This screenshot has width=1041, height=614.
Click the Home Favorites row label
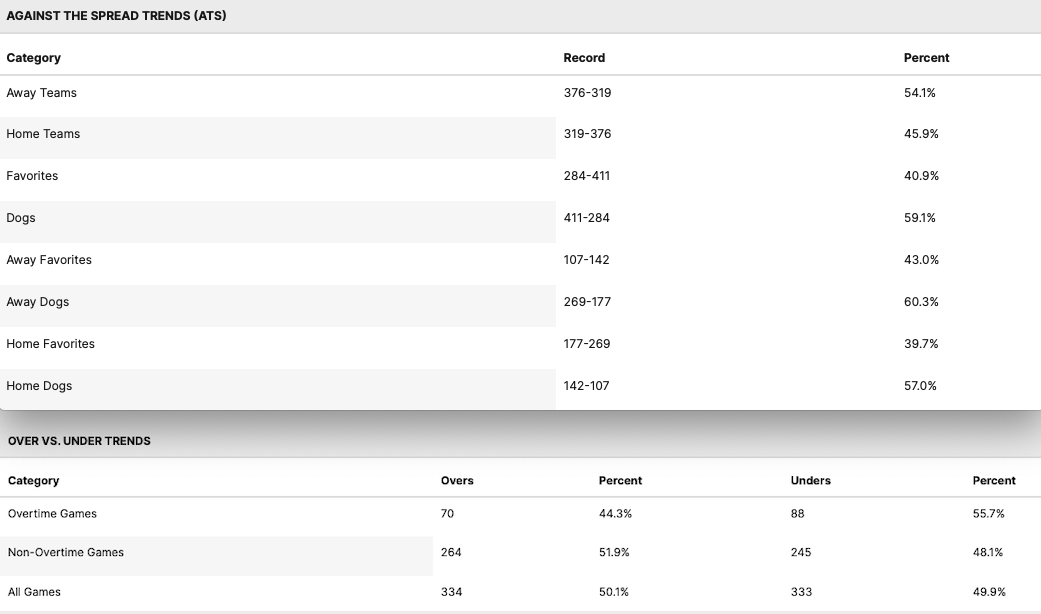click(50, 344)
